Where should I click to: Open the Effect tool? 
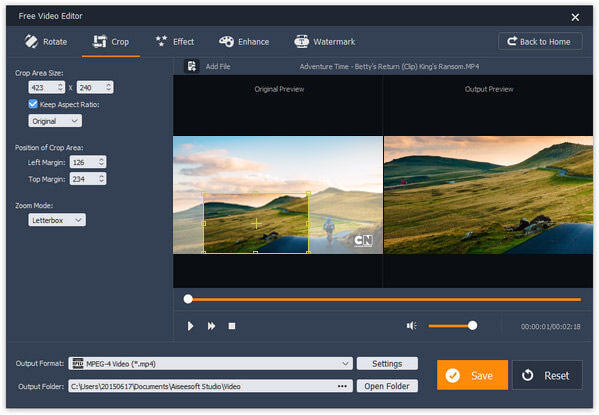coord(175,42)
